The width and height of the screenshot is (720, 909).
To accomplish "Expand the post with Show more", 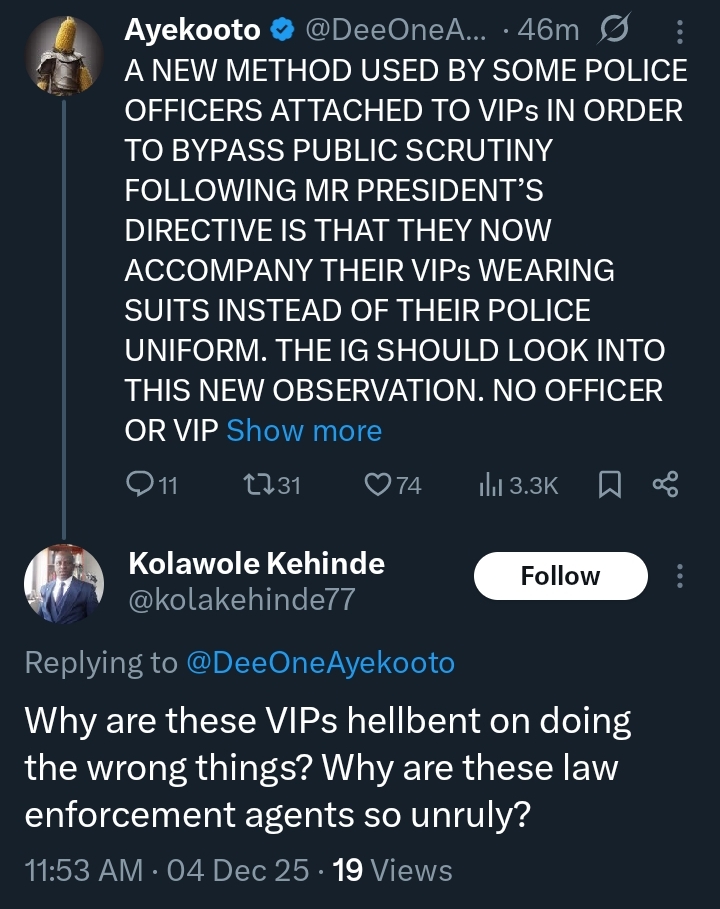I will click(304, 431).
